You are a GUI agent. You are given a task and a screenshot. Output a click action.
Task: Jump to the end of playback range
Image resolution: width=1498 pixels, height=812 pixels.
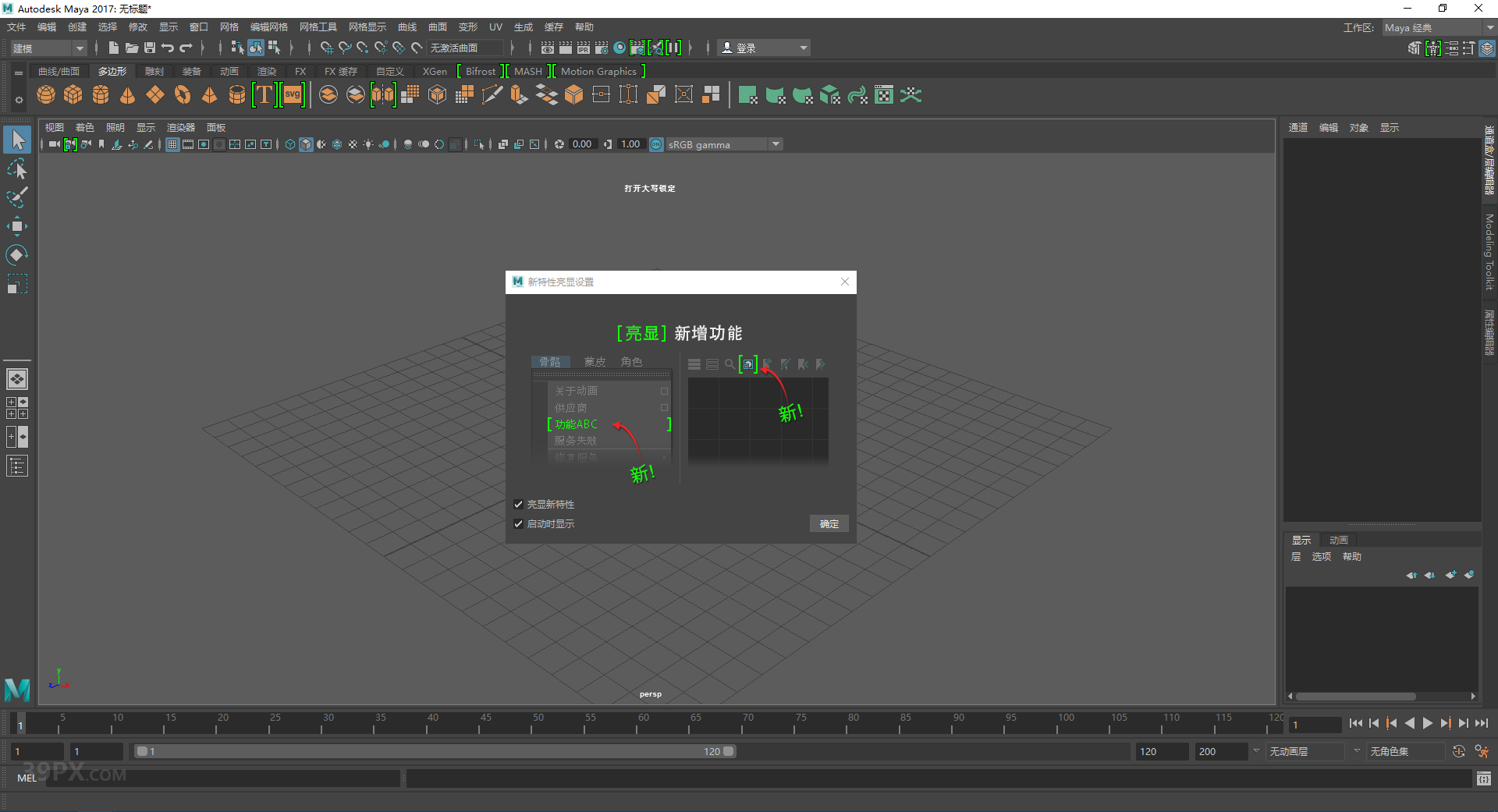tap(1482, 723)
